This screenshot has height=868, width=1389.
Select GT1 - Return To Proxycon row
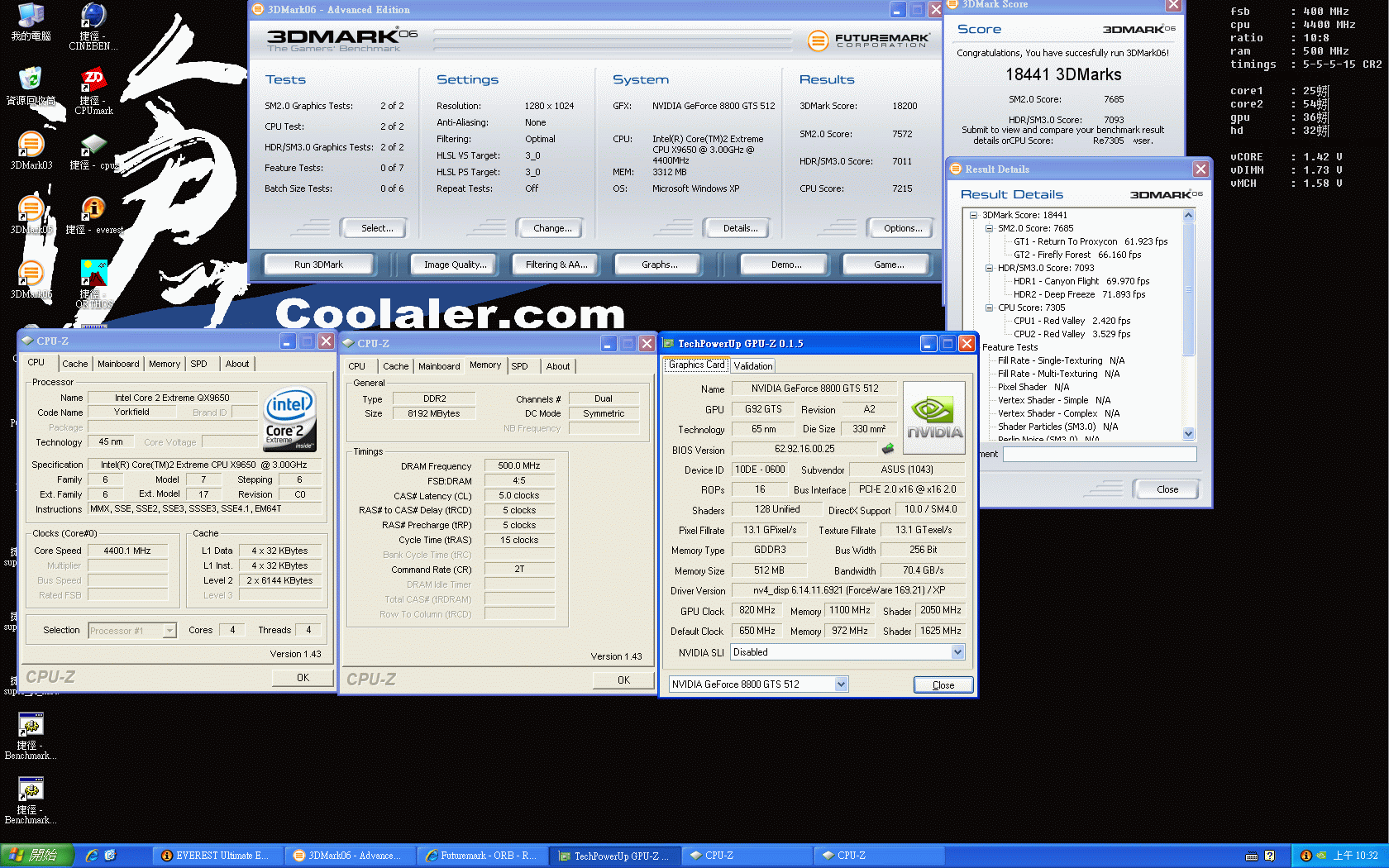click(1091, 241)
